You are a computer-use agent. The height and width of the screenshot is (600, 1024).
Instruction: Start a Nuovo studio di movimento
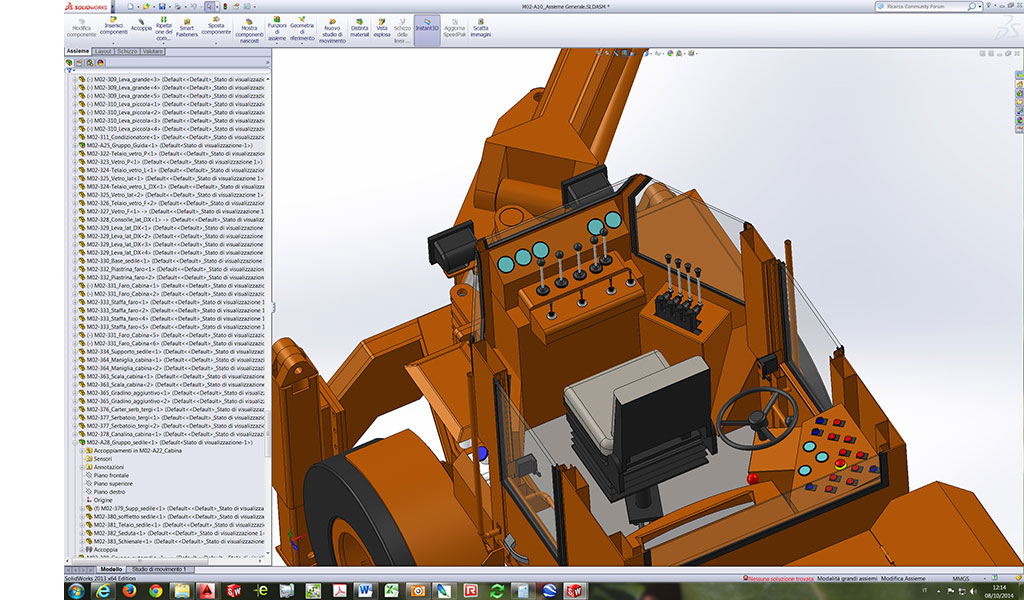pos(331,30)
